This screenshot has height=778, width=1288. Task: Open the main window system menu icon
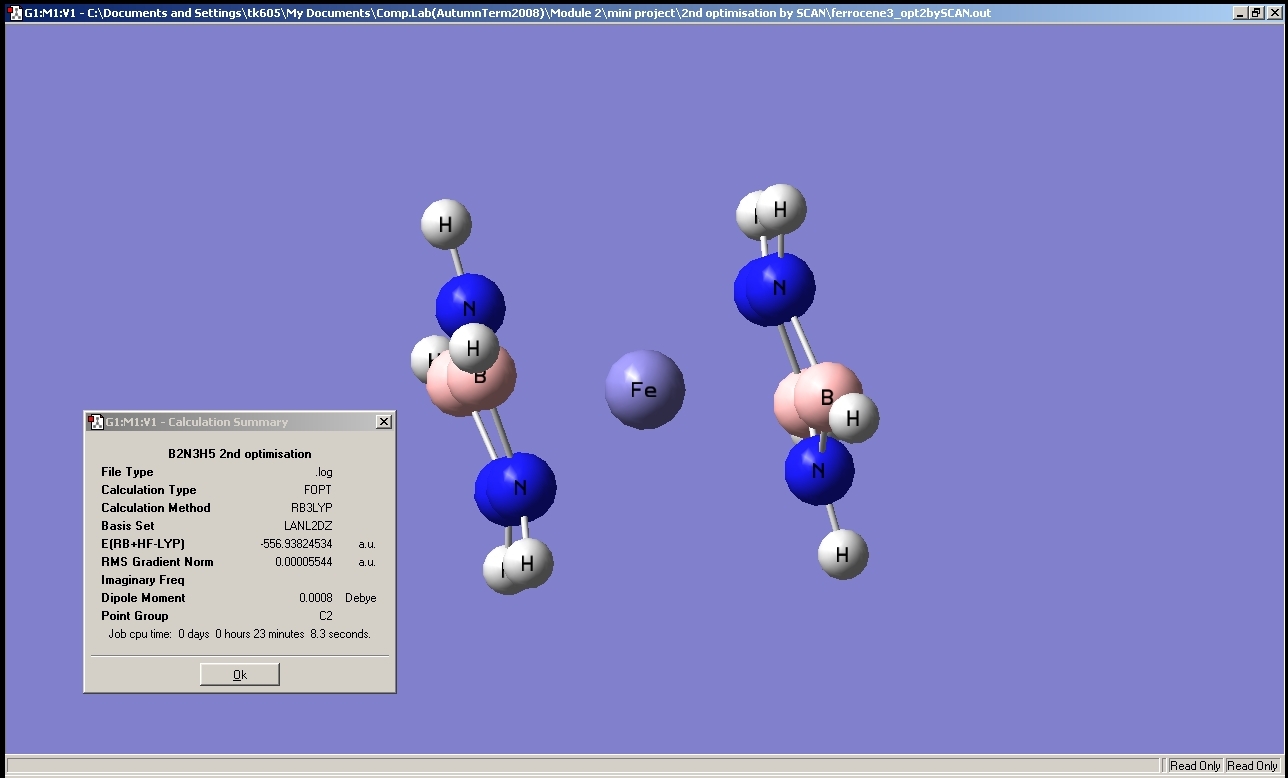[x=14, y=13]
